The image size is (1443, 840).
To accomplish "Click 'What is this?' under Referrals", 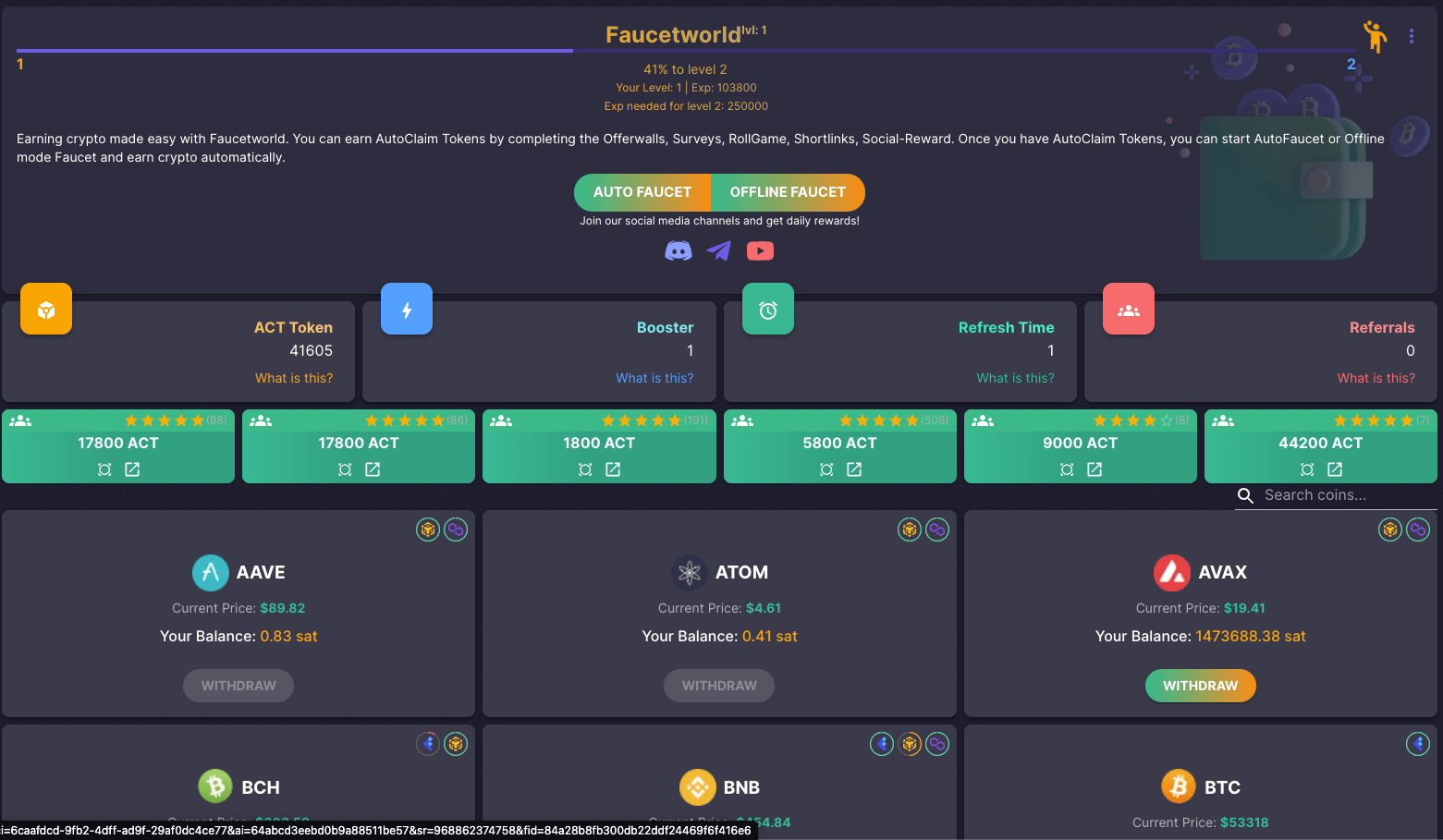I will pos(1376,378).
